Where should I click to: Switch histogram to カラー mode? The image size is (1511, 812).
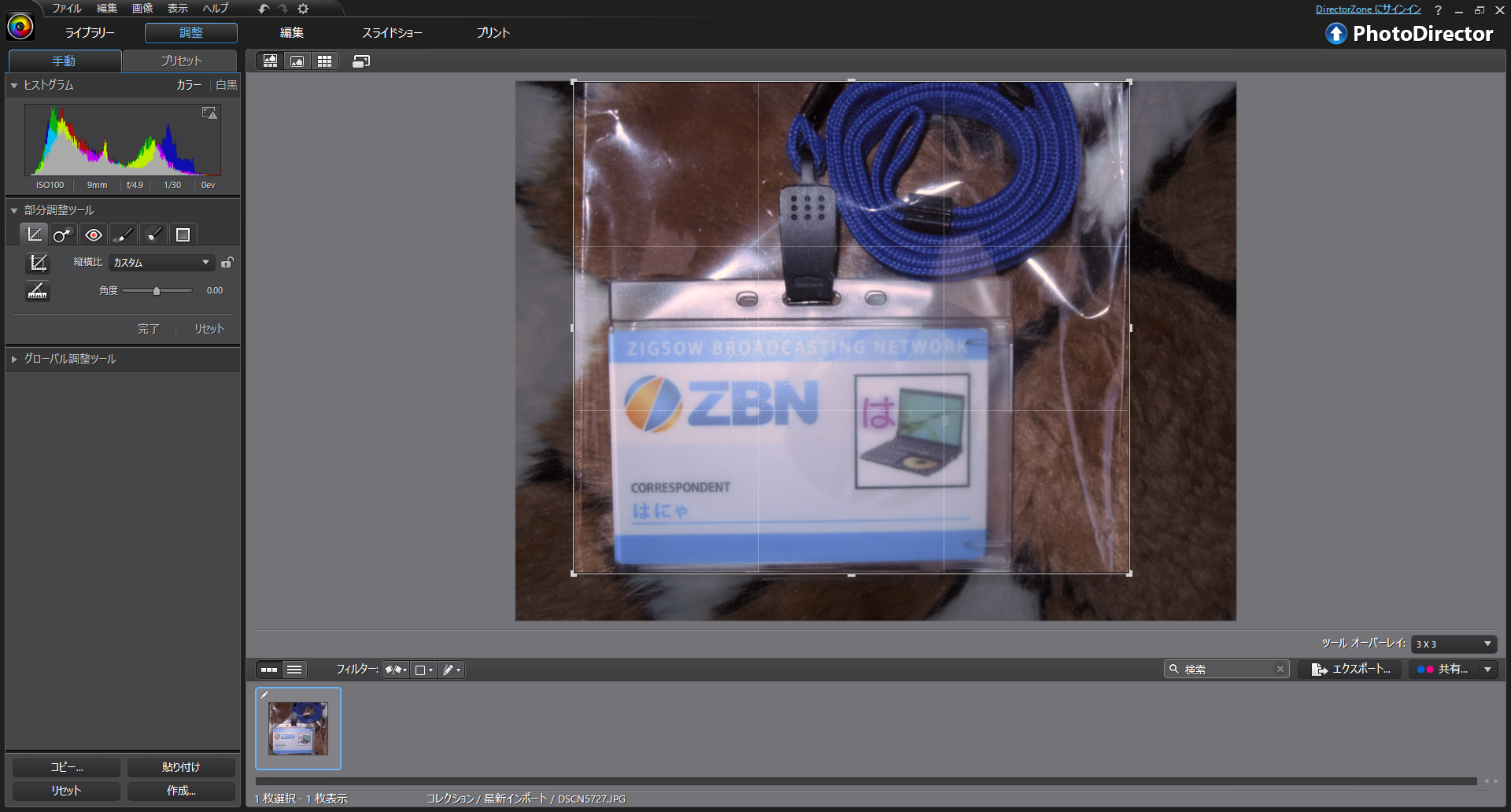(189, 85)
